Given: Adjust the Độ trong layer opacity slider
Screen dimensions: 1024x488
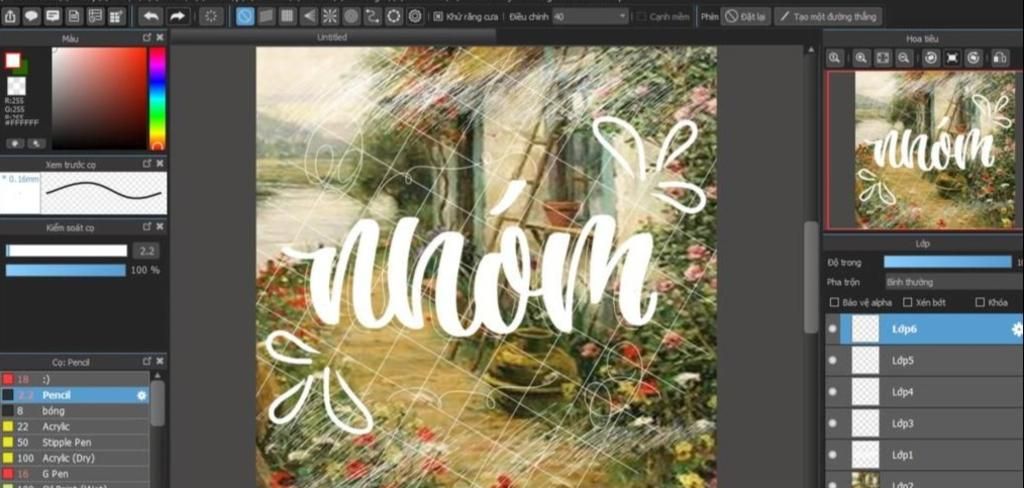Looking at the screenshot, I should [948, 262].
